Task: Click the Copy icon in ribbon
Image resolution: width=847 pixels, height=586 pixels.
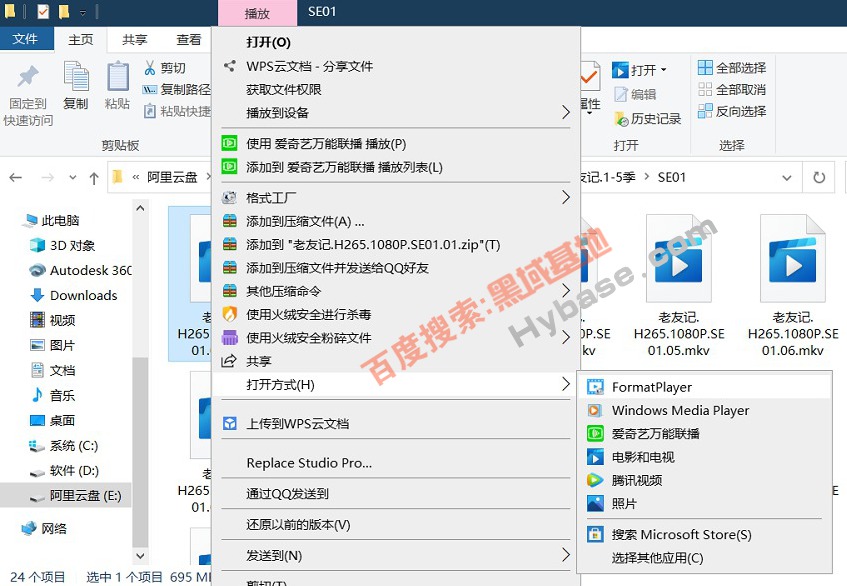Action: point(76,77)
